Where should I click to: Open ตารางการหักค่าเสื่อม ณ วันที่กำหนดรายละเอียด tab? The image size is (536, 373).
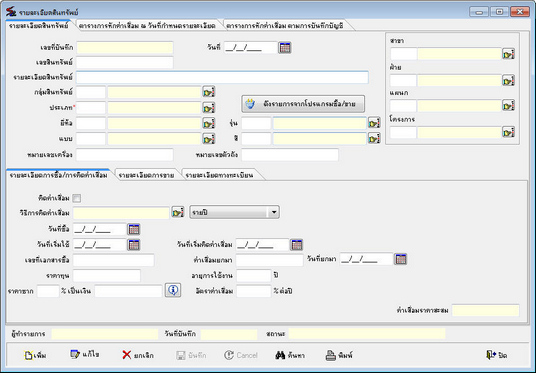147,26
